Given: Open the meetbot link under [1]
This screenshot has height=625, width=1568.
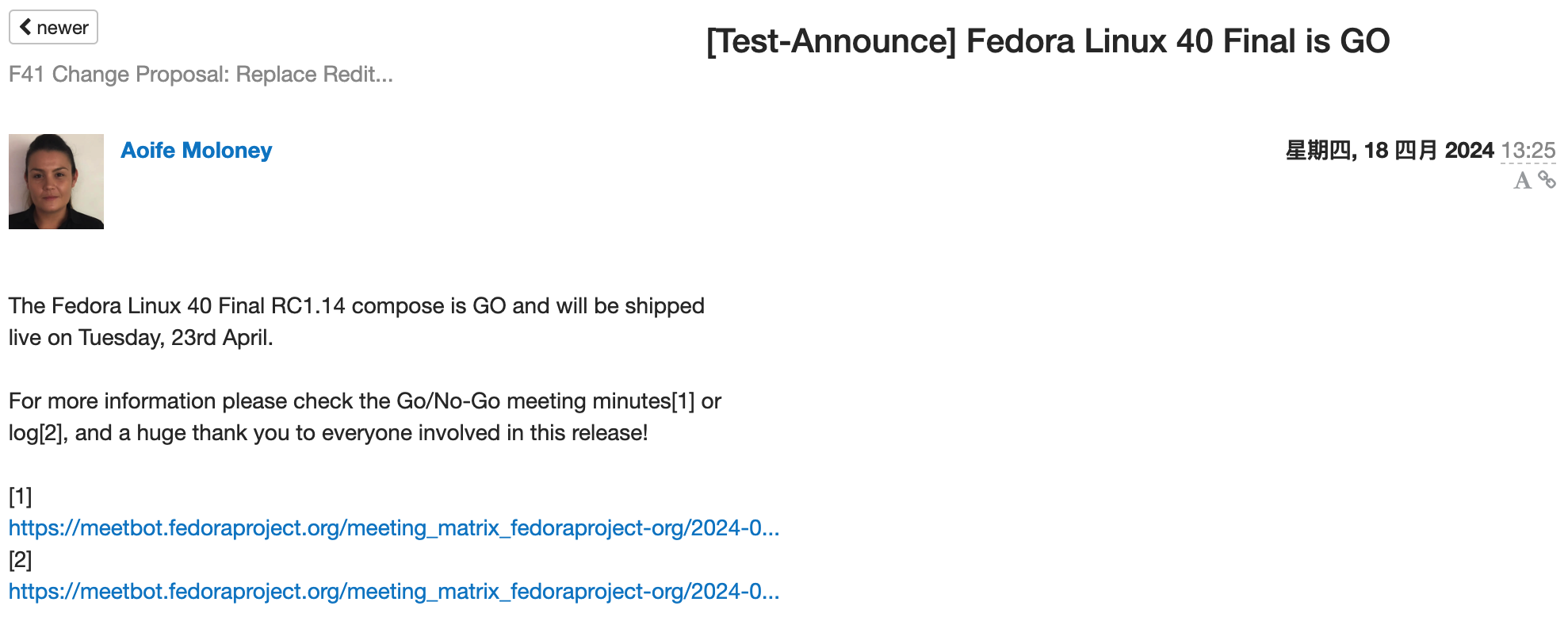Looking at the screenshot, I should pos(394,527).
